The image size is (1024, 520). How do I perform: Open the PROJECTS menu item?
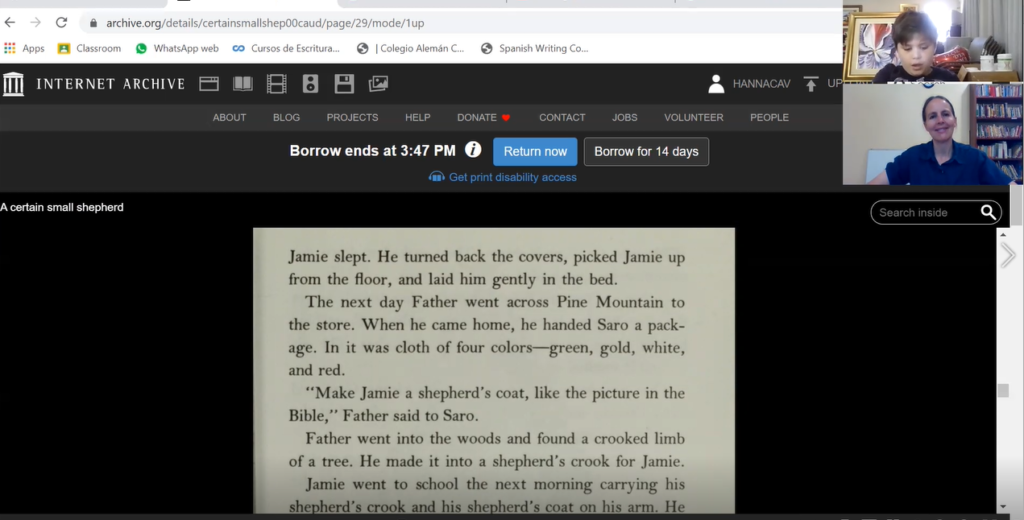[352, 117]
